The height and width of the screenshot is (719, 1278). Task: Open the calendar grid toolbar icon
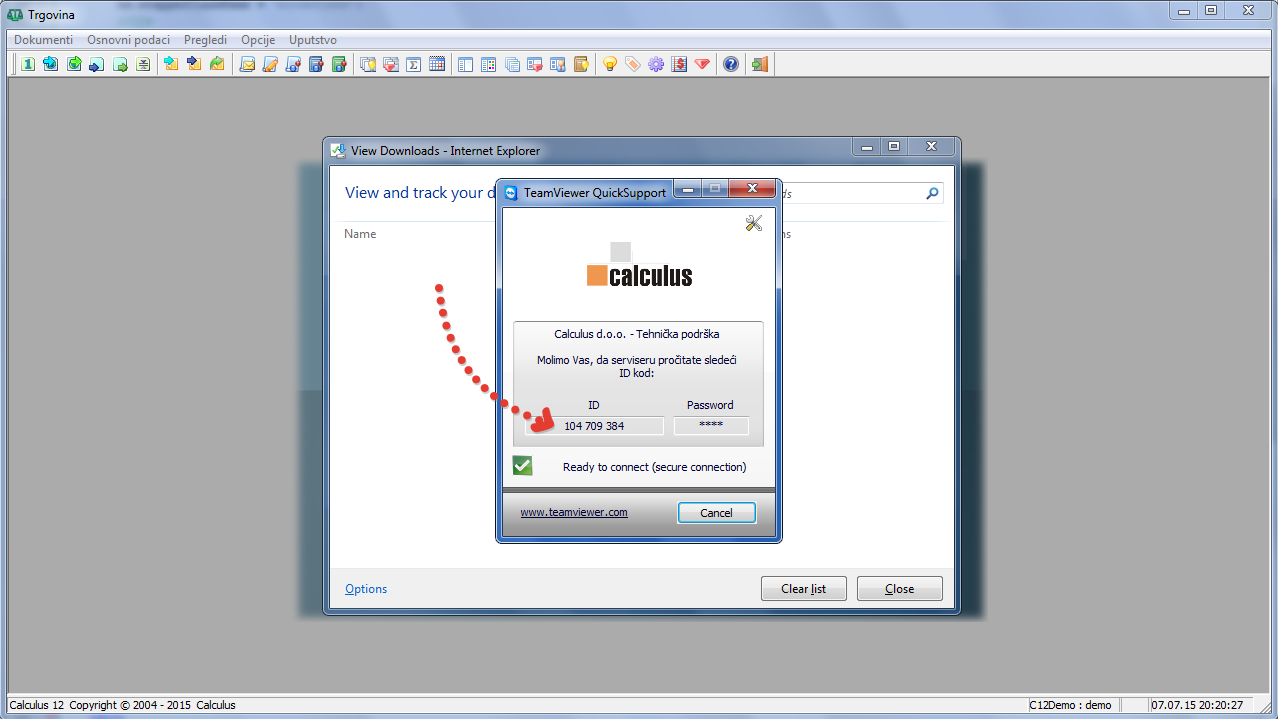coord(437,65)
